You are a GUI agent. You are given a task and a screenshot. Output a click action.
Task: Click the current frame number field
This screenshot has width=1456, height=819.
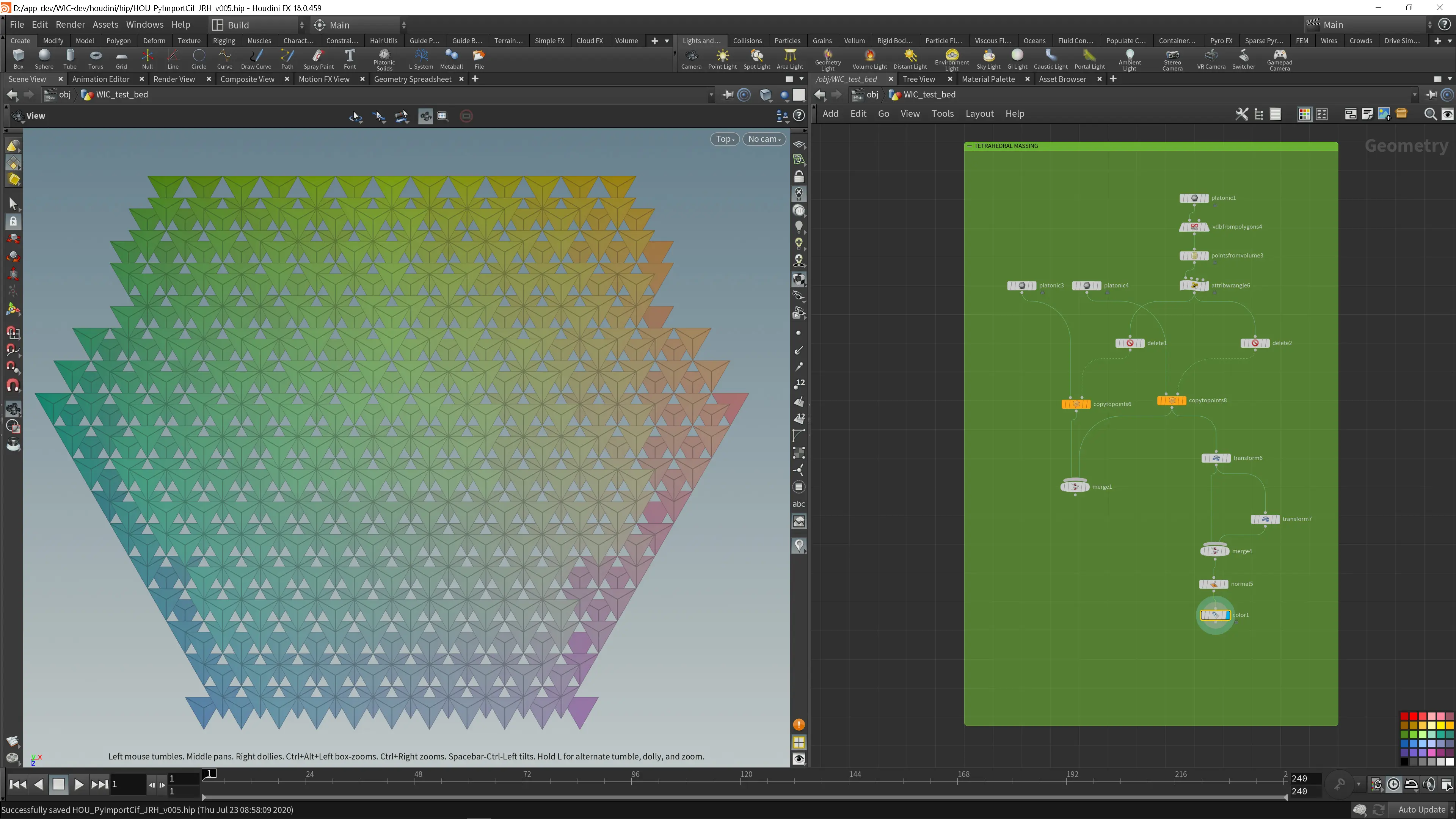pos(128,784)
